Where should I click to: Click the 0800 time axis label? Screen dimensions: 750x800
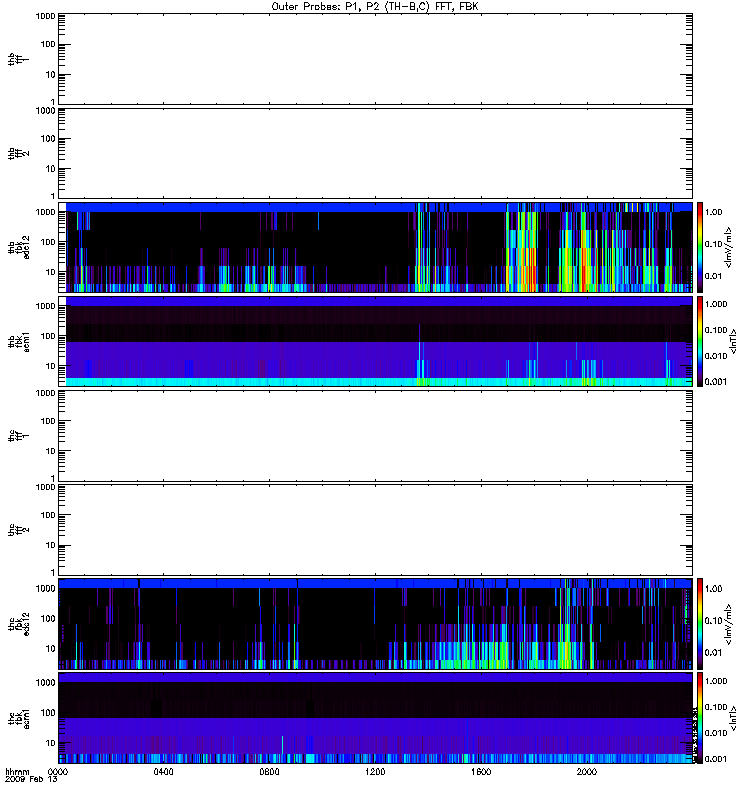[x=269, y=772]
